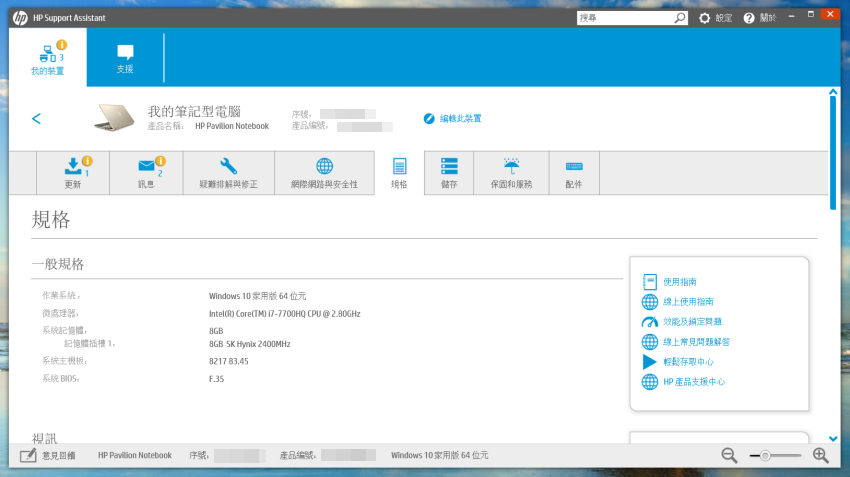Click the play arrow icon beside 輕鬆存取中心
This screenshot has width=850, height=477.
click(x=649, y=362)
